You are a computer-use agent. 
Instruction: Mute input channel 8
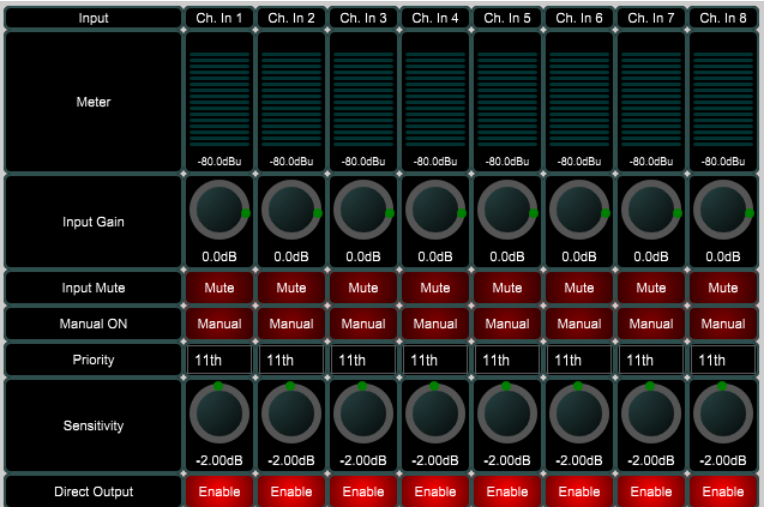723,288
